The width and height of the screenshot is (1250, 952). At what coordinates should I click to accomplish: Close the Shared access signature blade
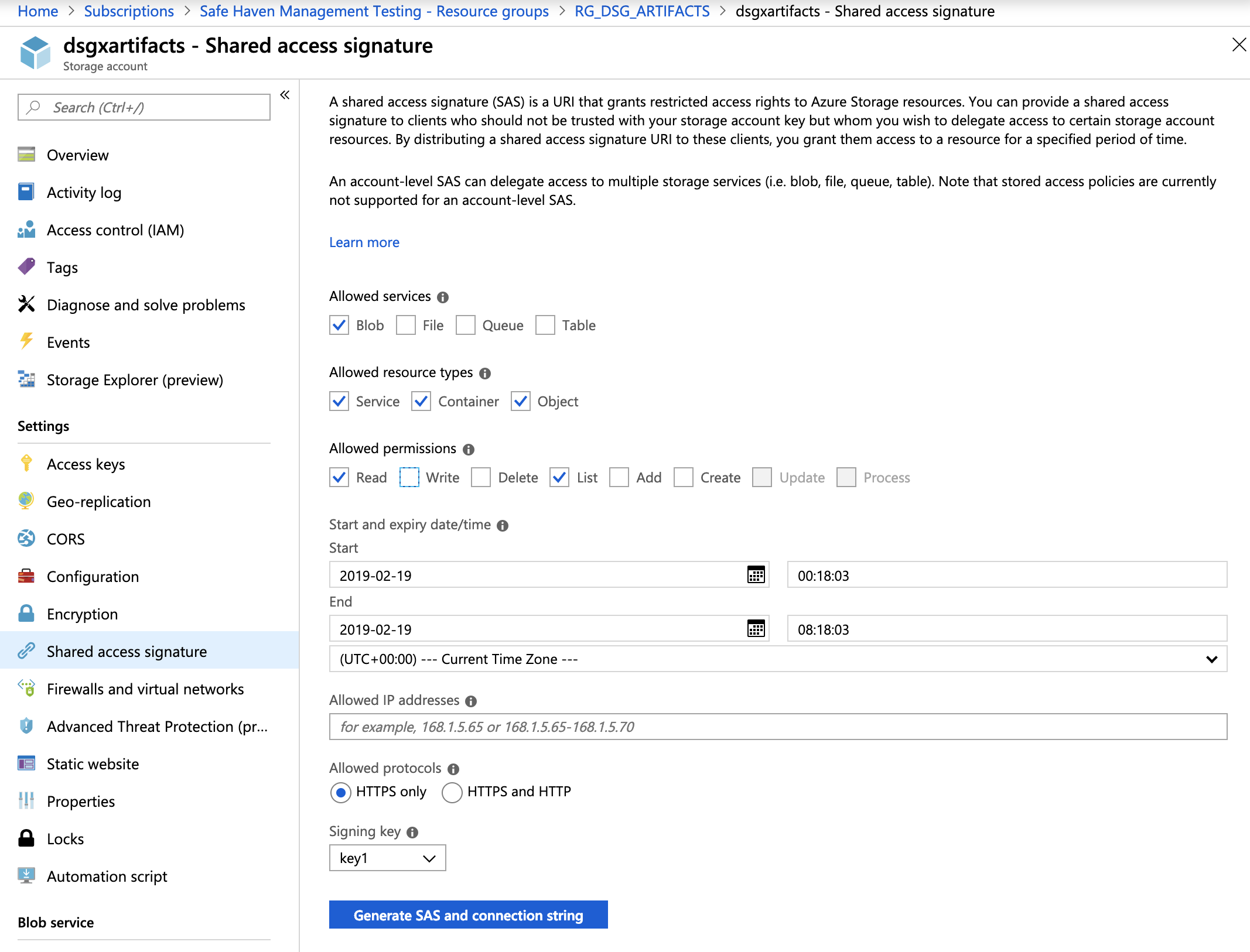coord(1239,44)
